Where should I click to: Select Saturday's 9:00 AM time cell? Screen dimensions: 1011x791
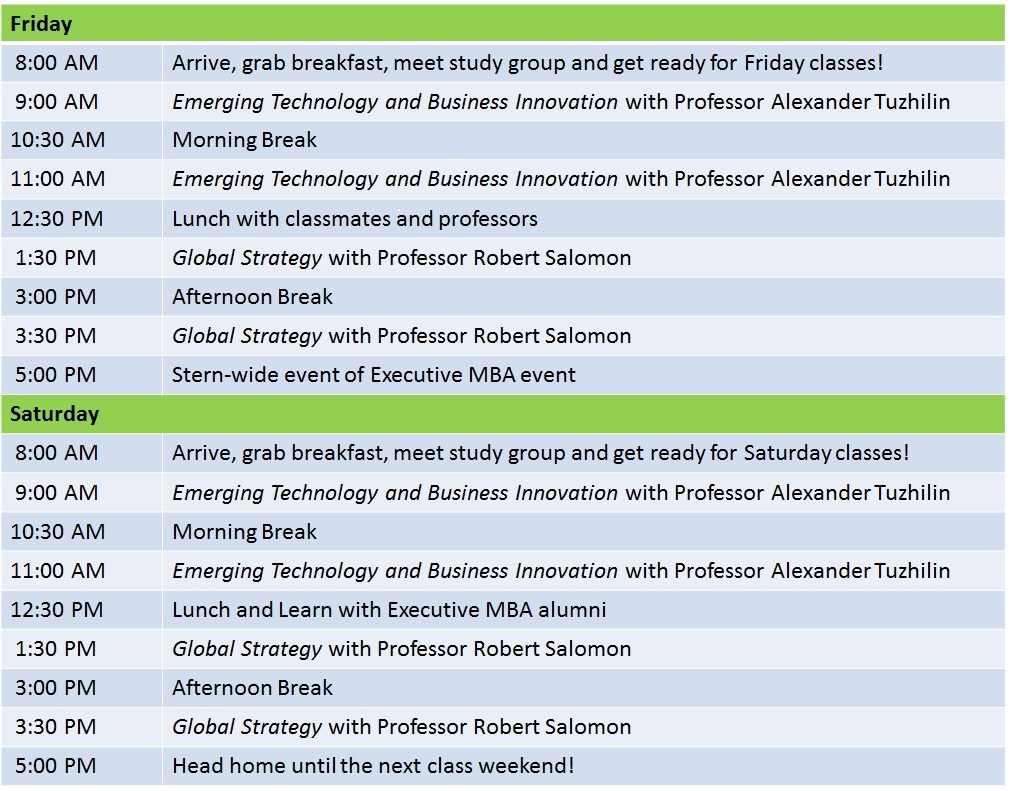click(57, 492)
